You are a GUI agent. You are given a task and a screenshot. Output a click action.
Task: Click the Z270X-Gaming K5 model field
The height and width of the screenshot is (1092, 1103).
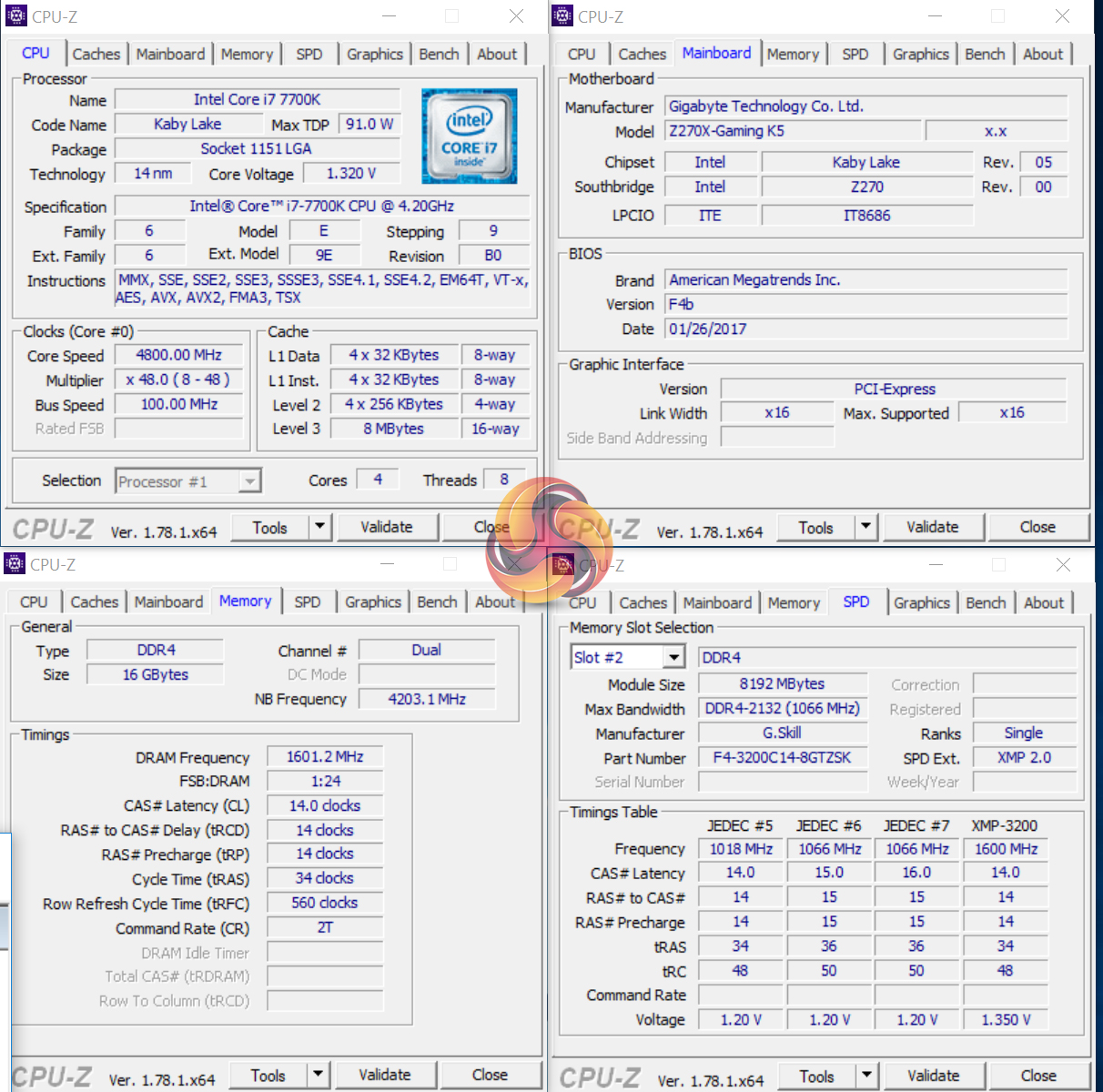click(x=793, y=131)
